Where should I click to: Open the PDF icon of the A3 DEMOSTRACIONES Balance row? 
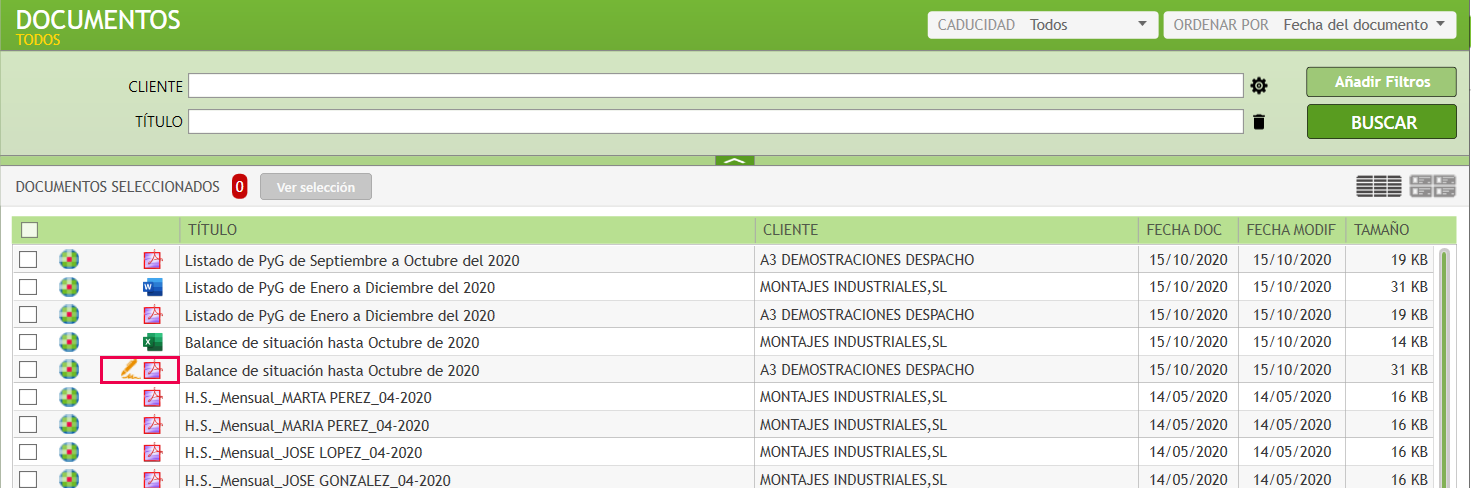pos(152,370)
